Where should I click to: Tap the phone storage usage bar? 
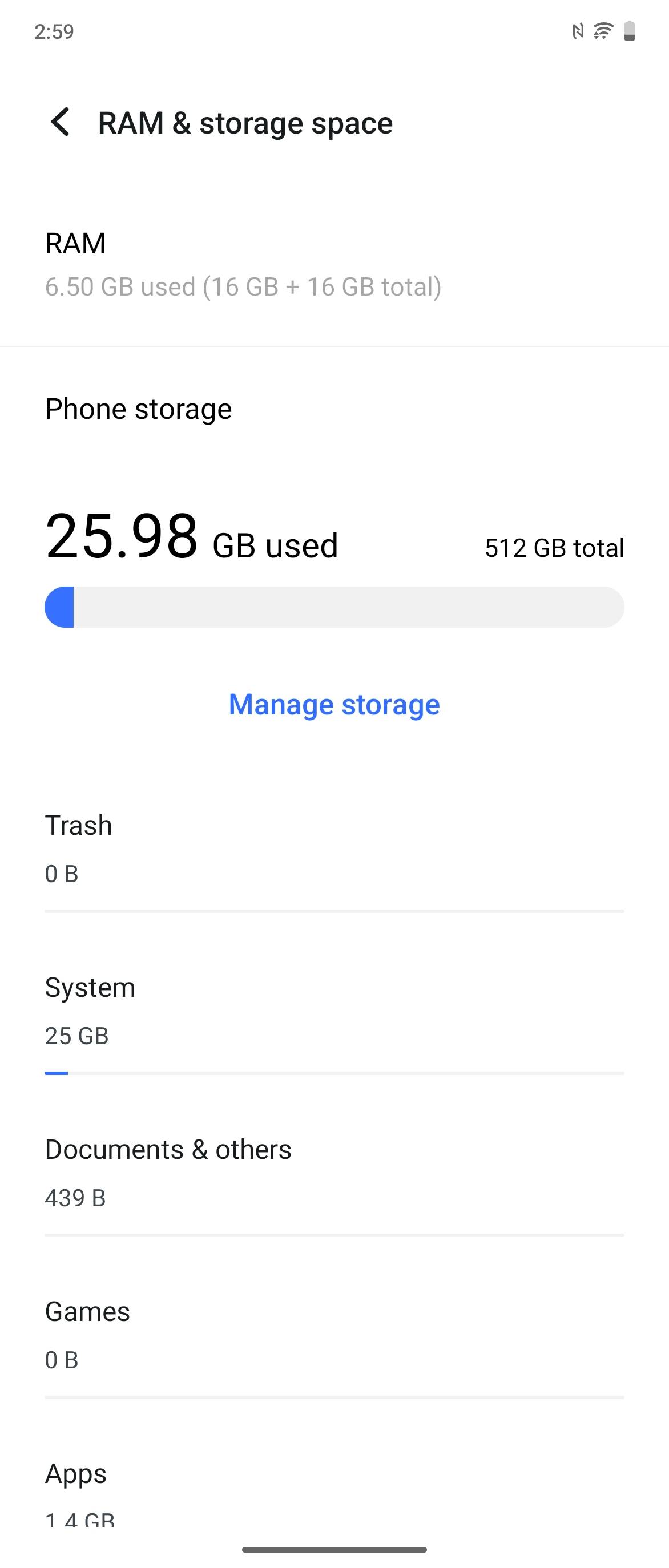pyautogui.click(x=334, y=607)
